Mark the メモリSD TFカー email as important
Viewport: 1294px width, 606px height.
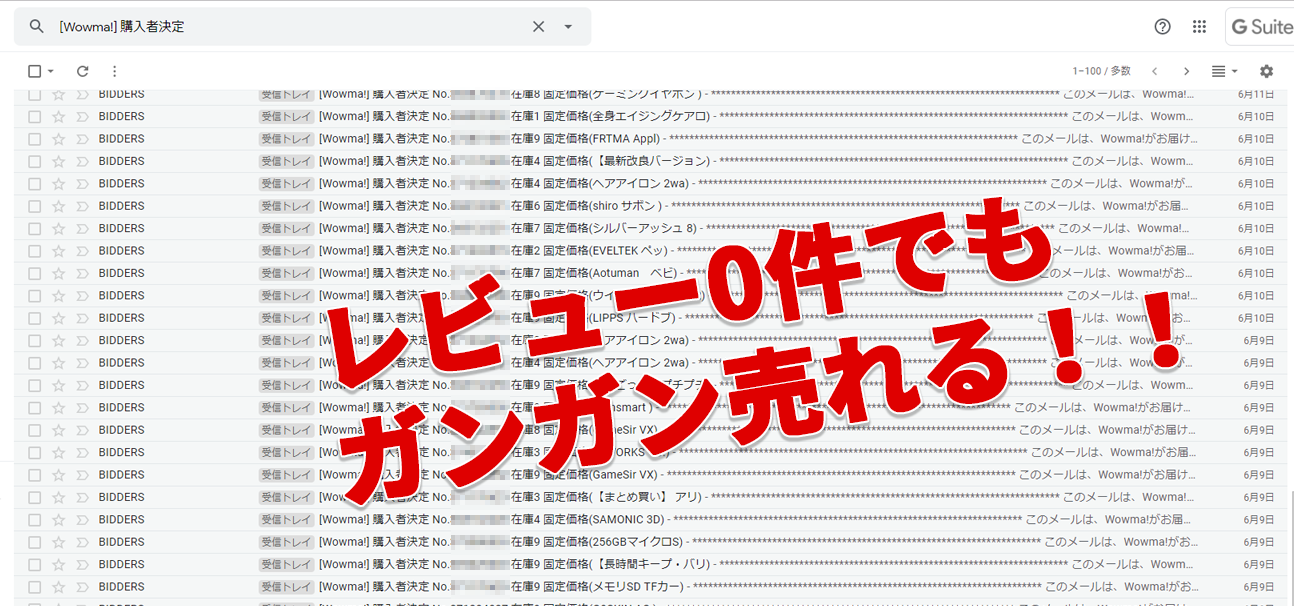(82, 587)
